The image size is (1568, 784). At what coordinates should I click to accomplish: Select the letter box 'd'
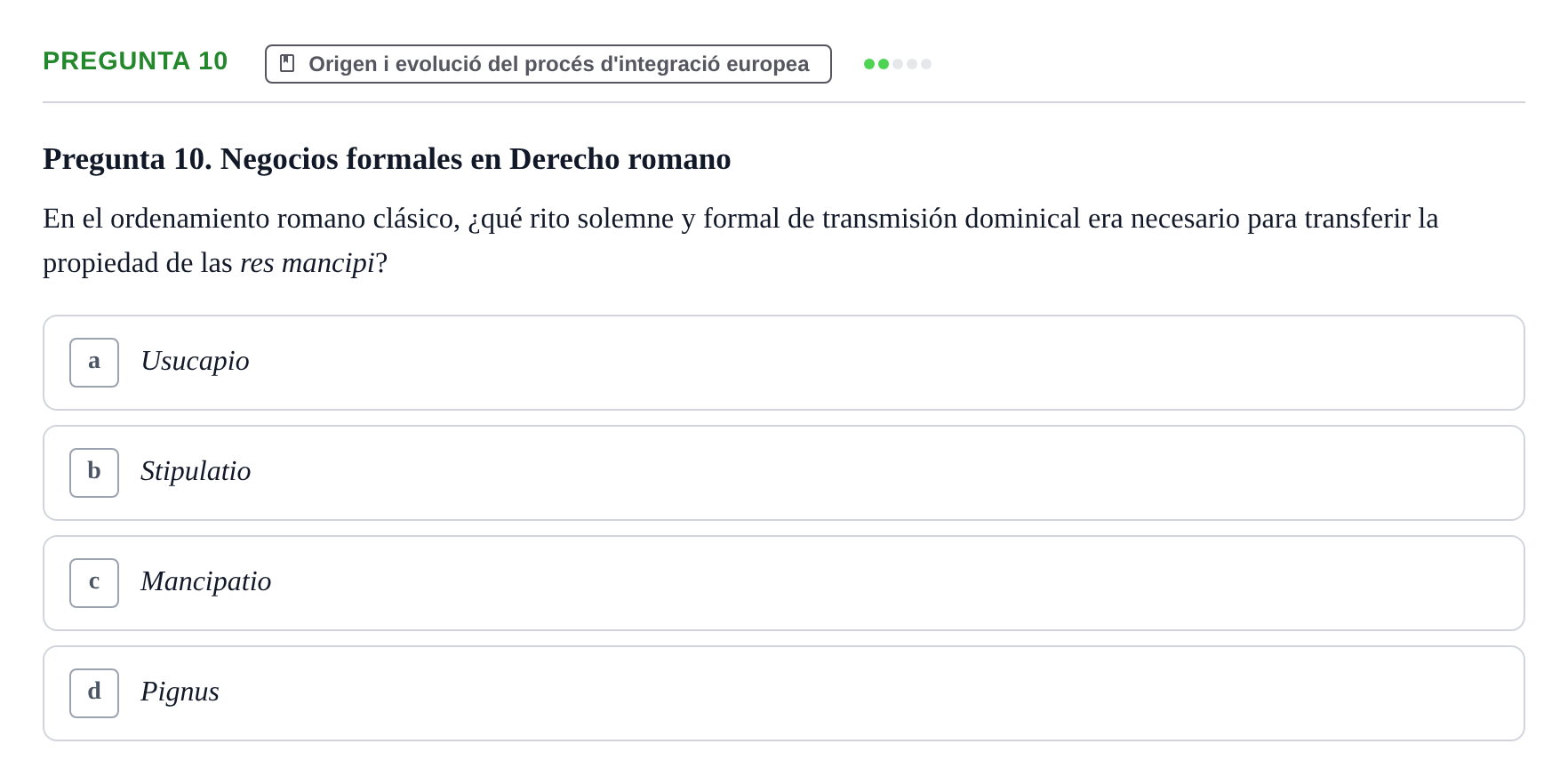click(94, 693)
